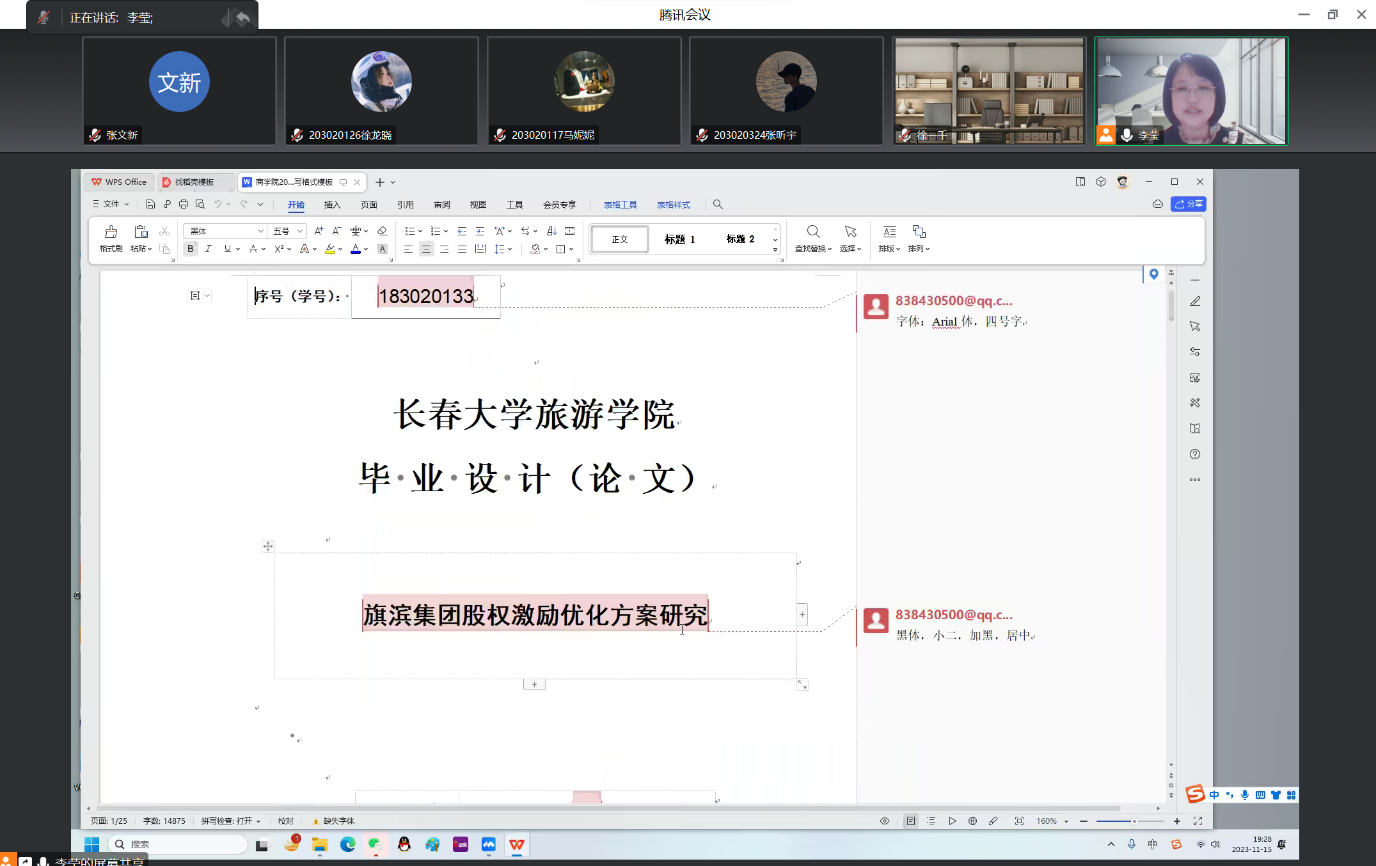Screen dimensions: 1376x866
Task: Open the font color dropdown arrow
Action: [366, 248]
